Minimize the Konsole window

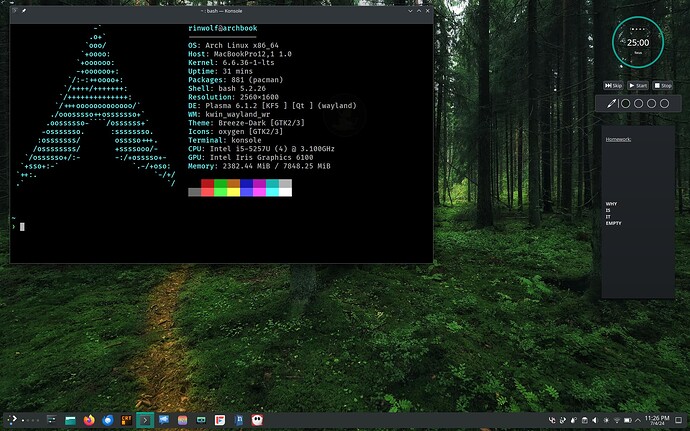[410, 11]
